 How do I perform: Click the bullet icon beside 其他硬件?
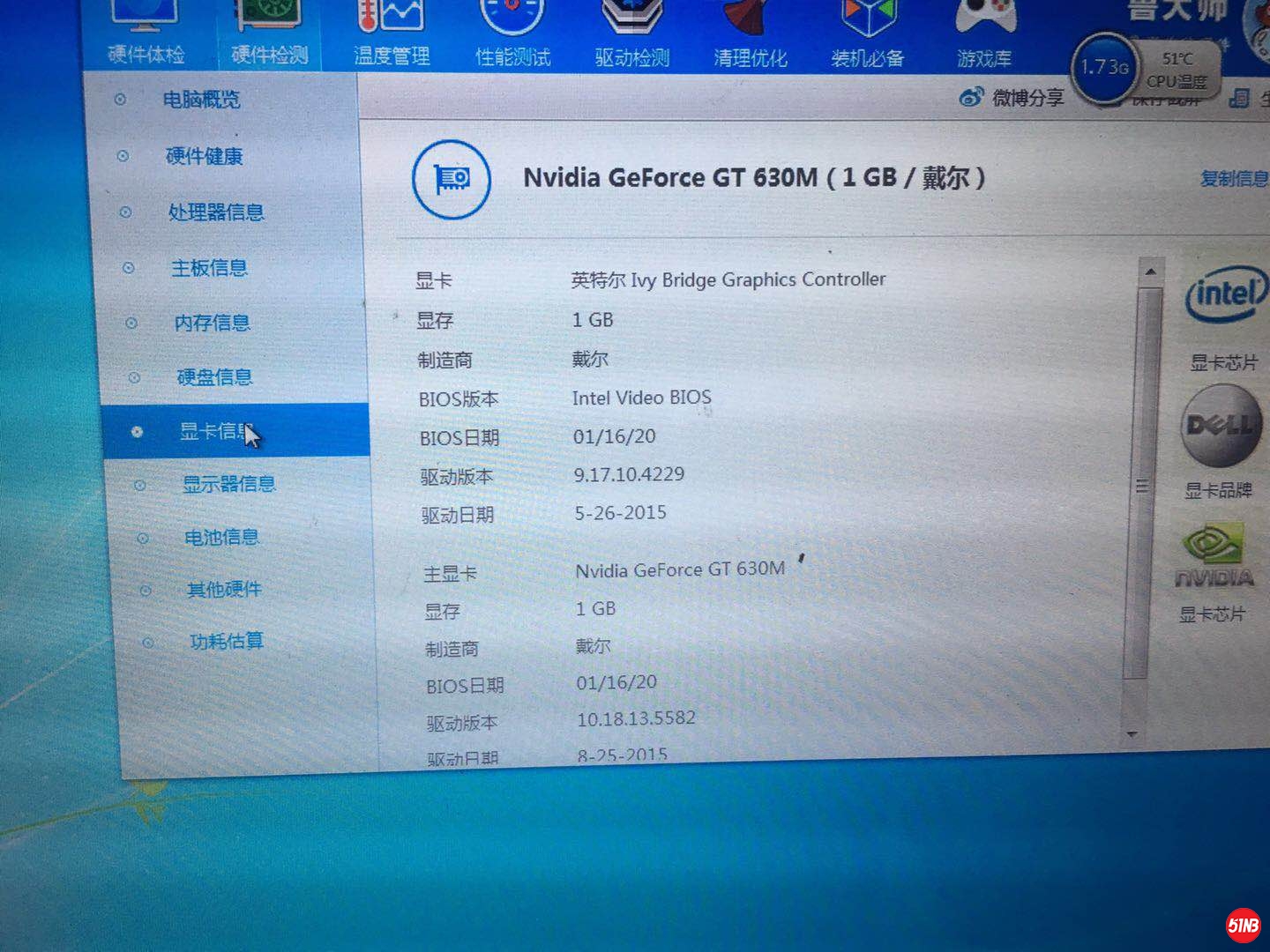pos(145,591)
